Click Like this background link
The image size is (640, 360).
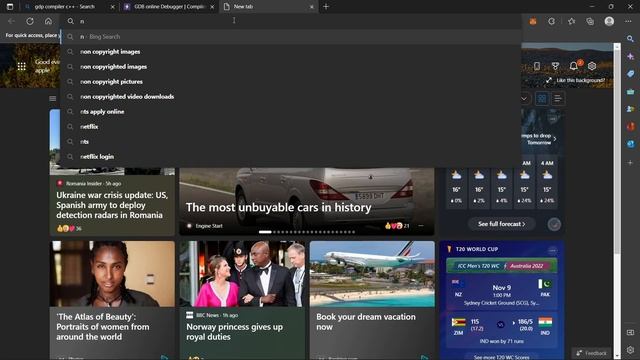click(580, 80)
